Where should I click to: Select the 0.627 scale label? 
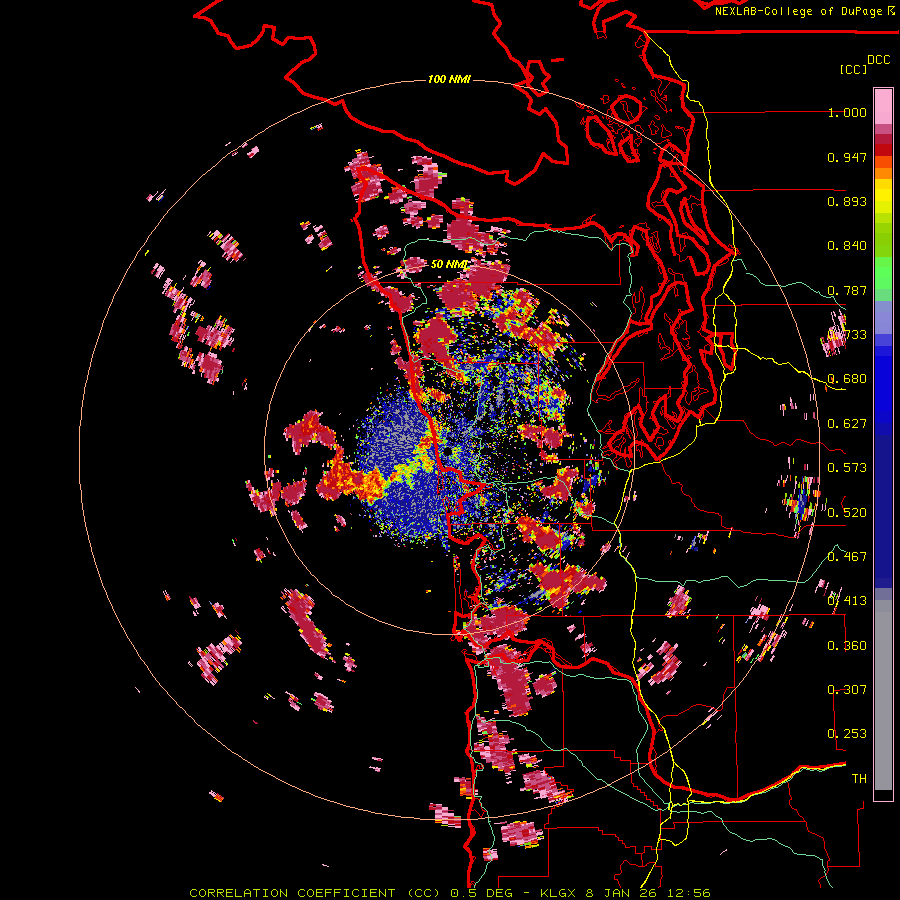(847, 424)
